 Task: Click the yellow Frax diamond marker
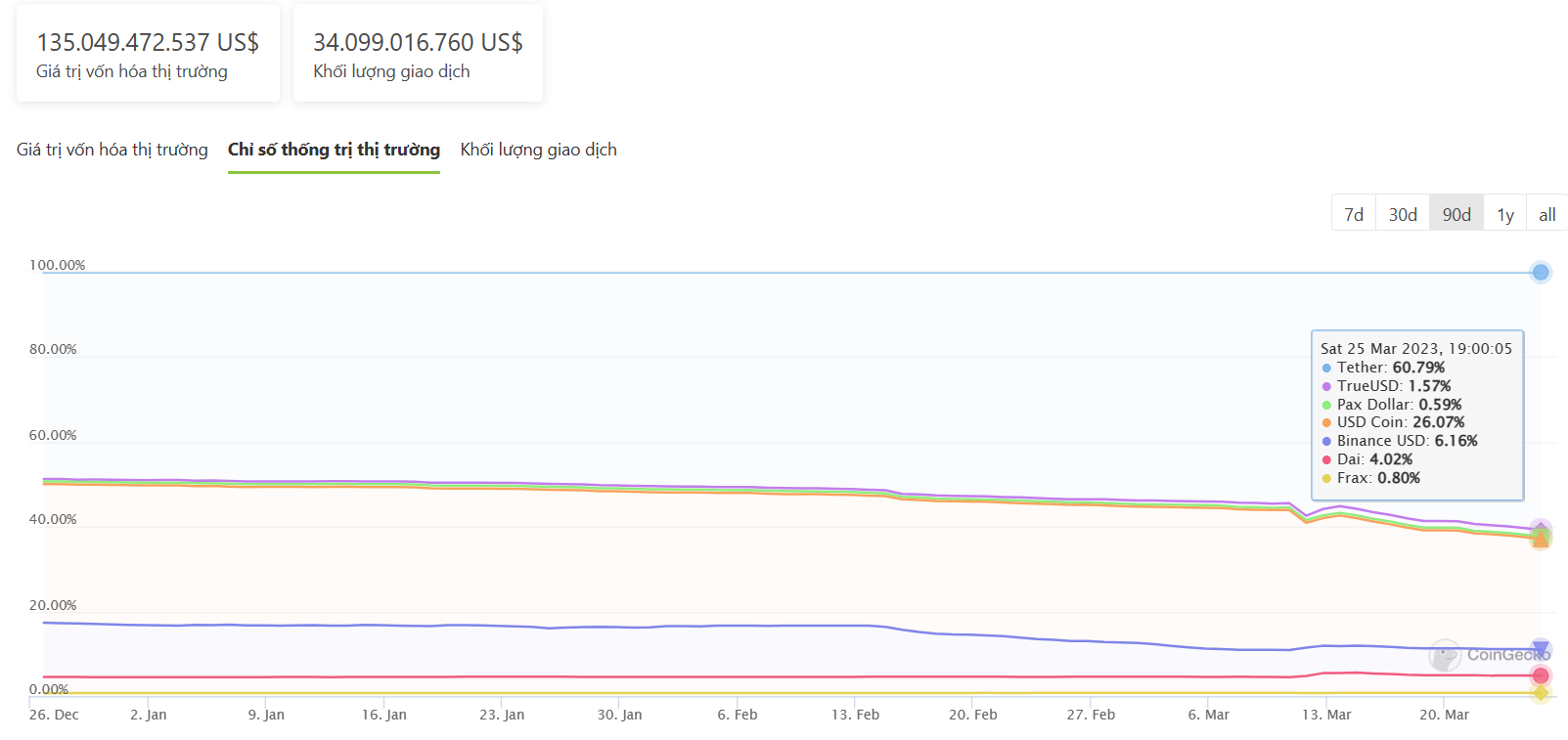point(1541,693)
